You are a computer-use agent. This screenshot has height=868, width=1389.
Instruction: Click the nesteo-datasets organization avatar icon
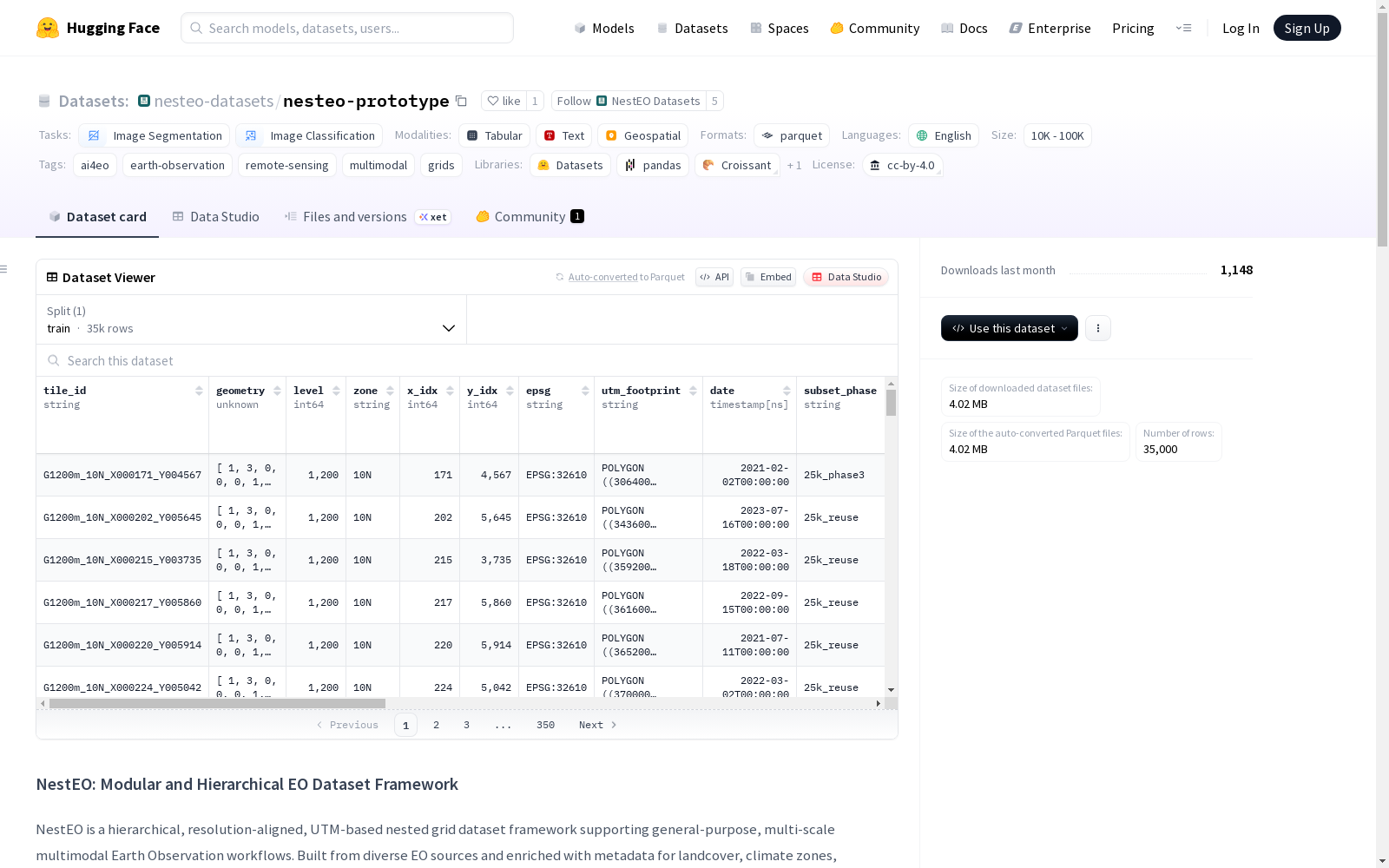[x=144, y=102]
